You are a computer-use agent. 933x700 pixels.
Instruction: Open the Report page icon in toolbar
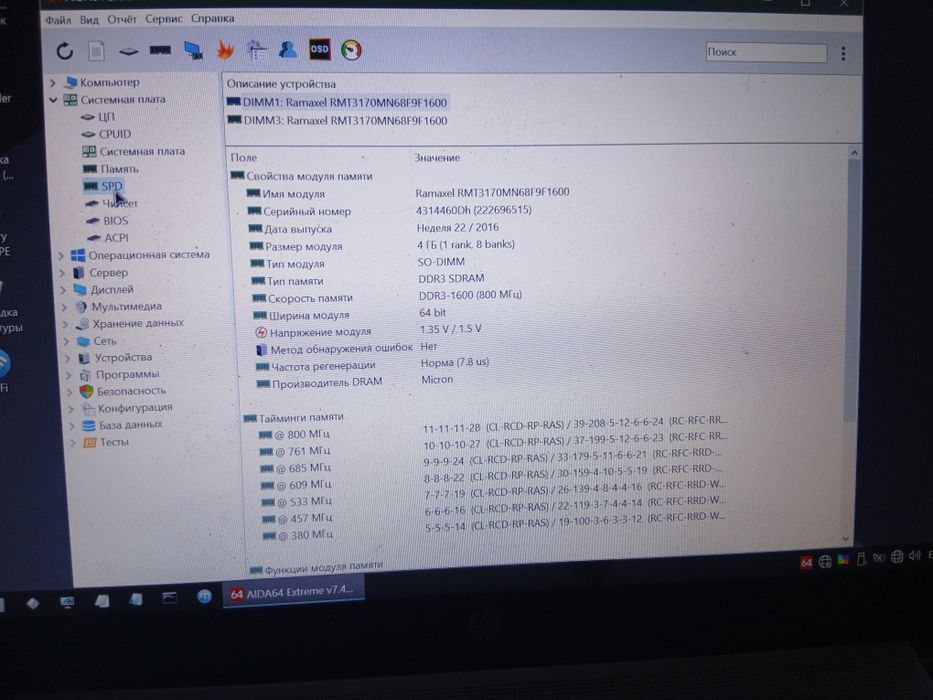coord(96,51)
